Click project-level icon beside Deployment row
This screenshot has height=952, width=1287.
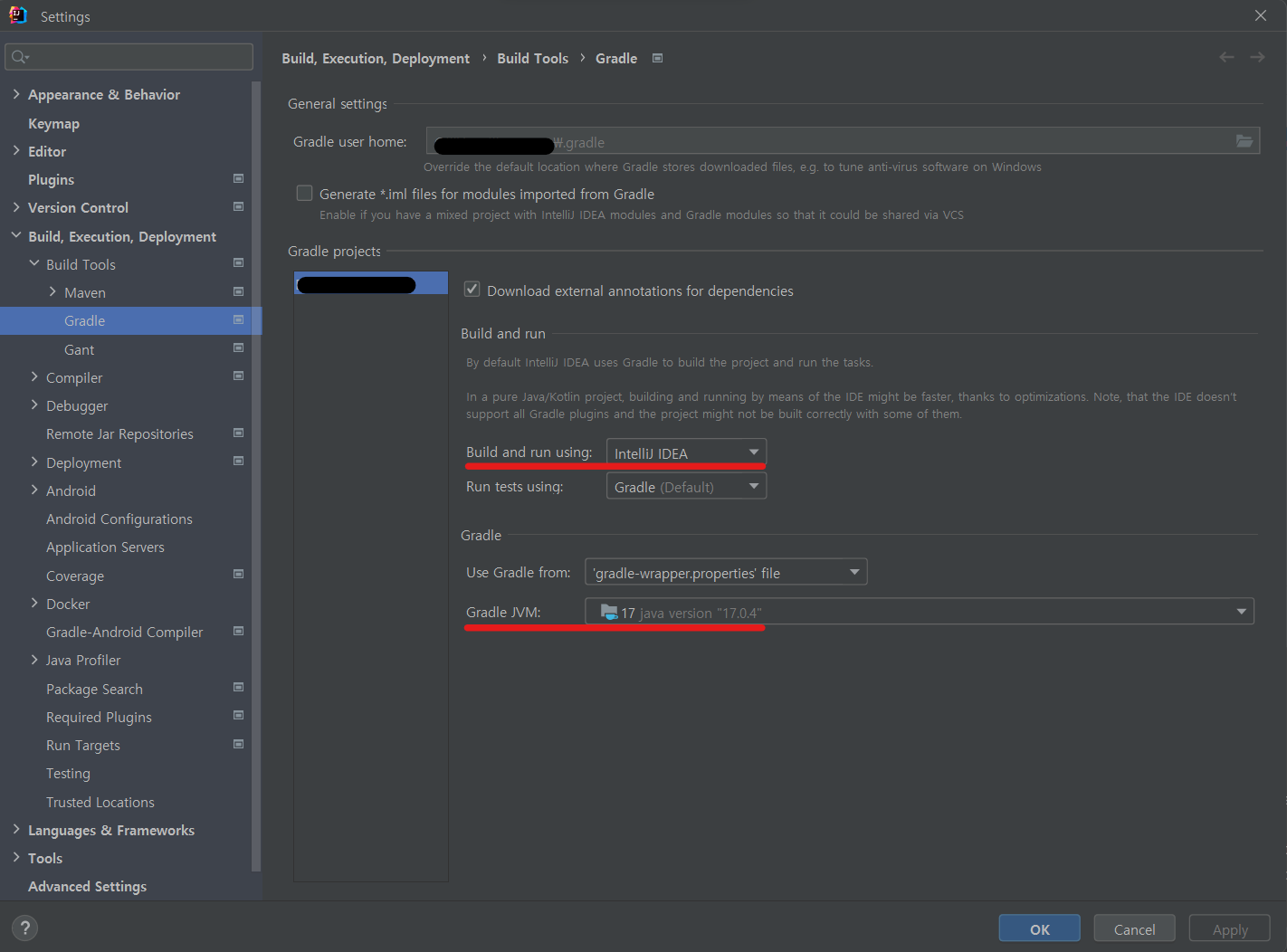239,461
